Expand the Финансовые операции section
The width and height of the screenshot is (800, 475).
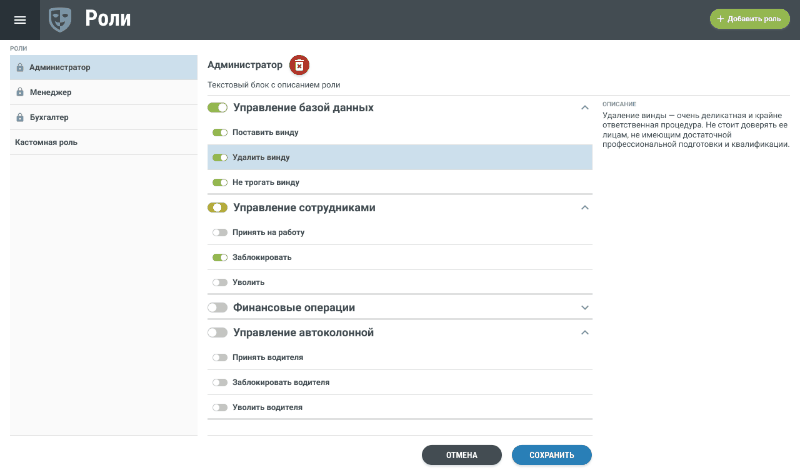(x=585, y=307)
